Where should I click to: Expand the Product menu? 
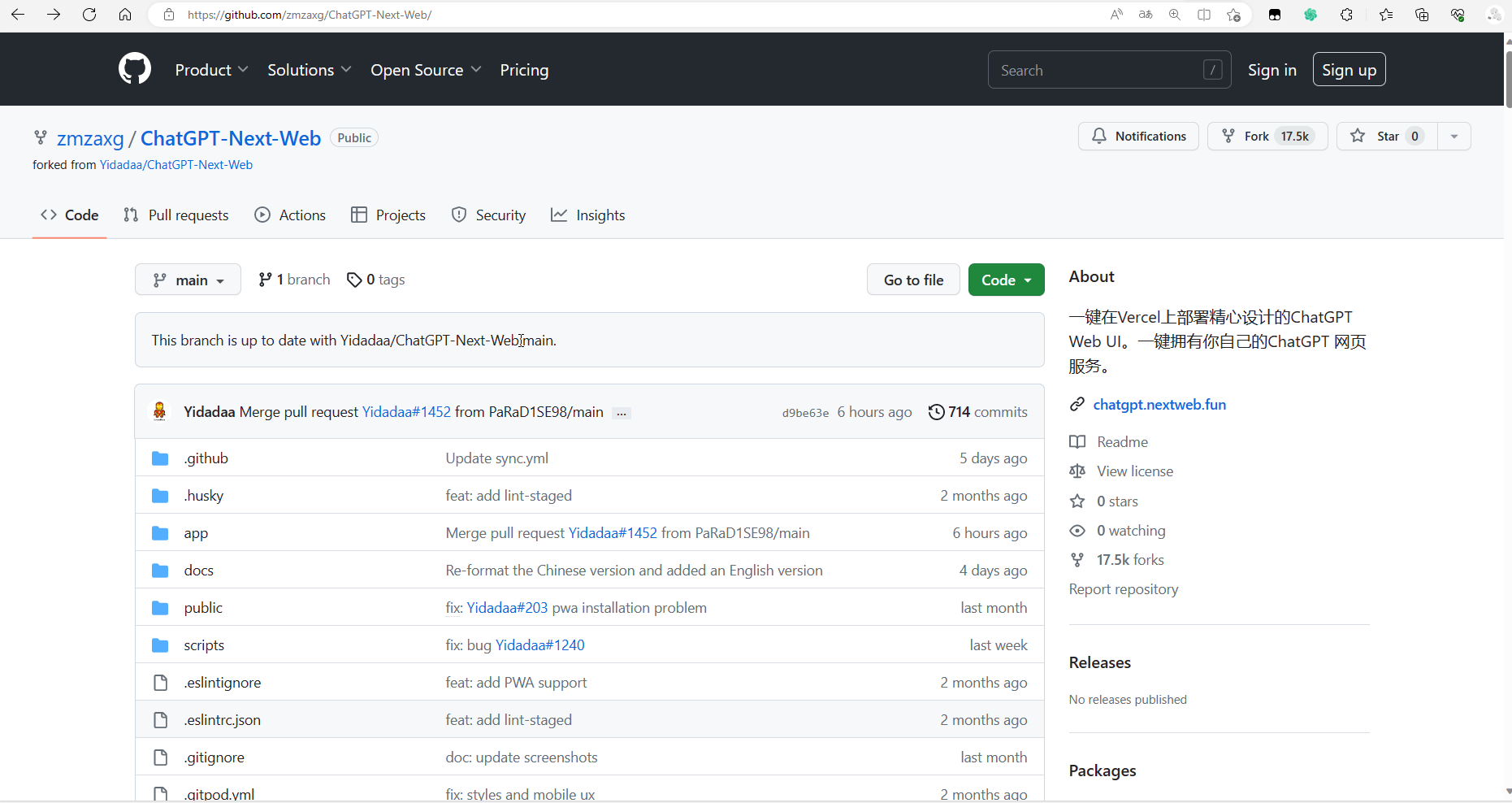211,70
